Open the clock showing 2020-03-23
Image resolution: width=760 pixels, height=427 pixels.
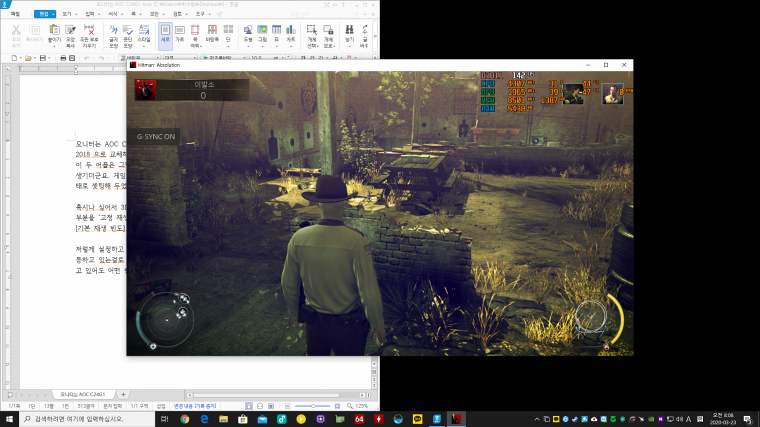tap(723, 419)
